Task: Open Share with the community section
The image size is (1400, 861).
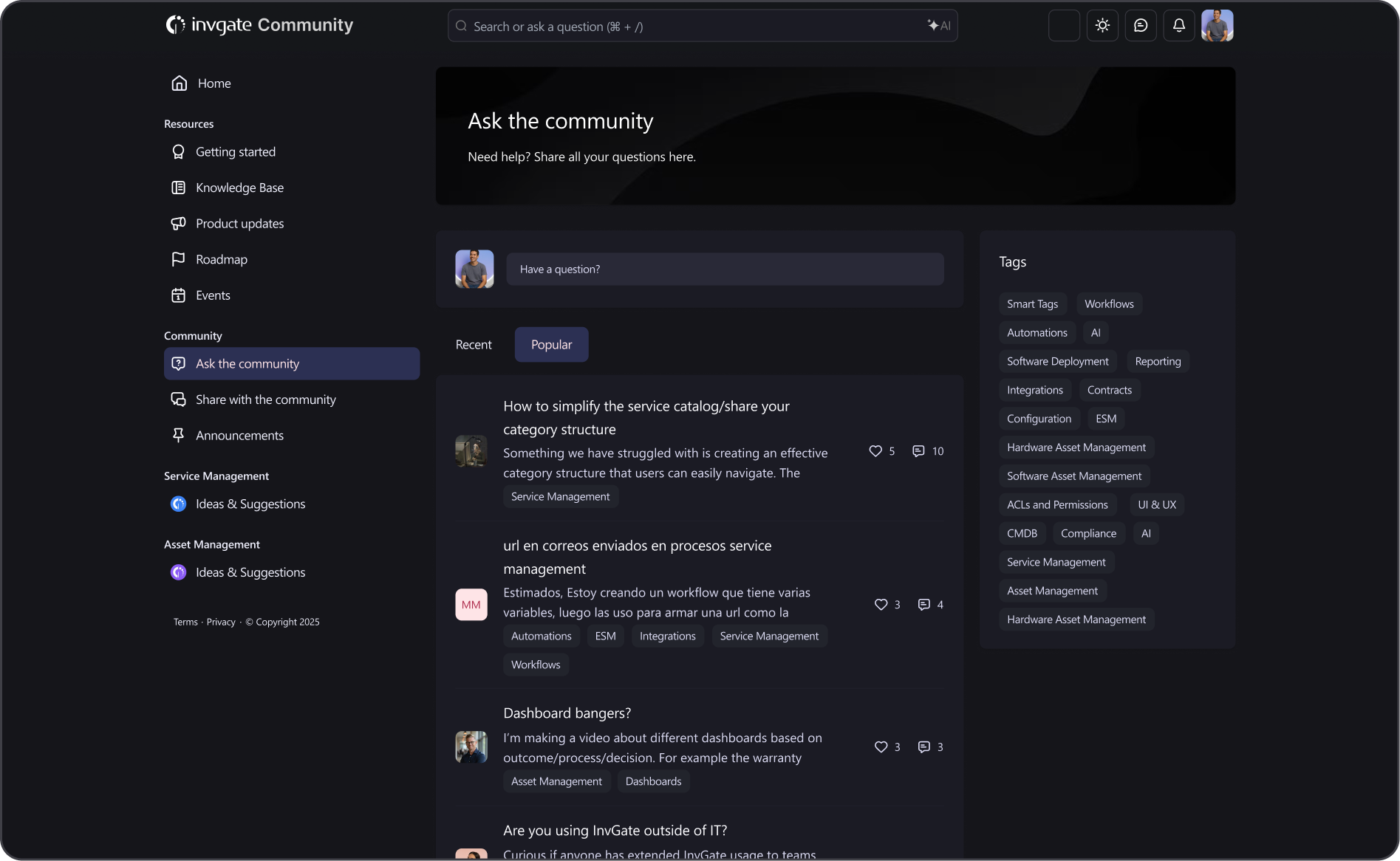Action: 265,399
